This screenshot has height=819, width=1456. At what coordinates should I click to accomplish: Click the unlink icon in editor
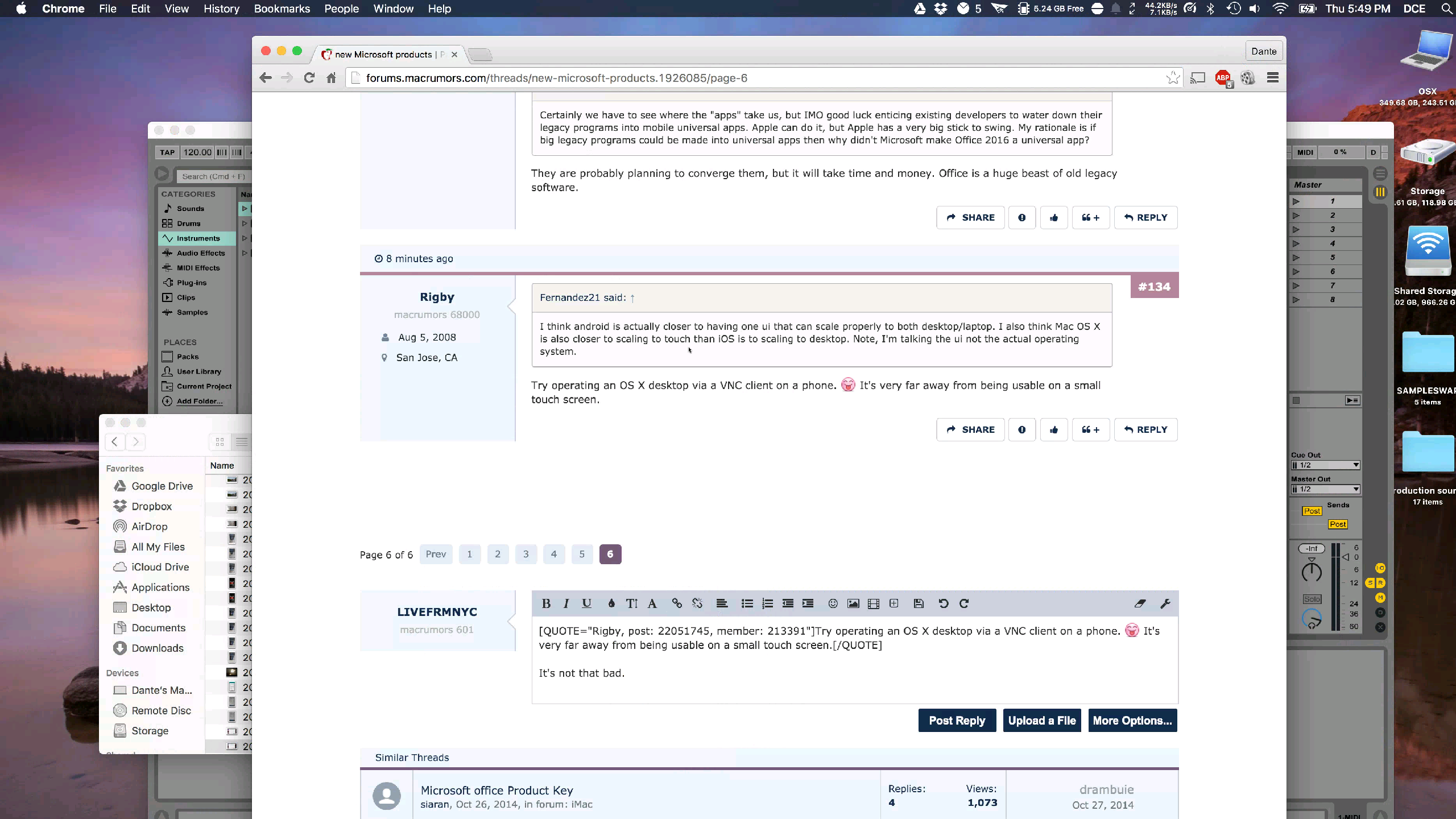697,603
